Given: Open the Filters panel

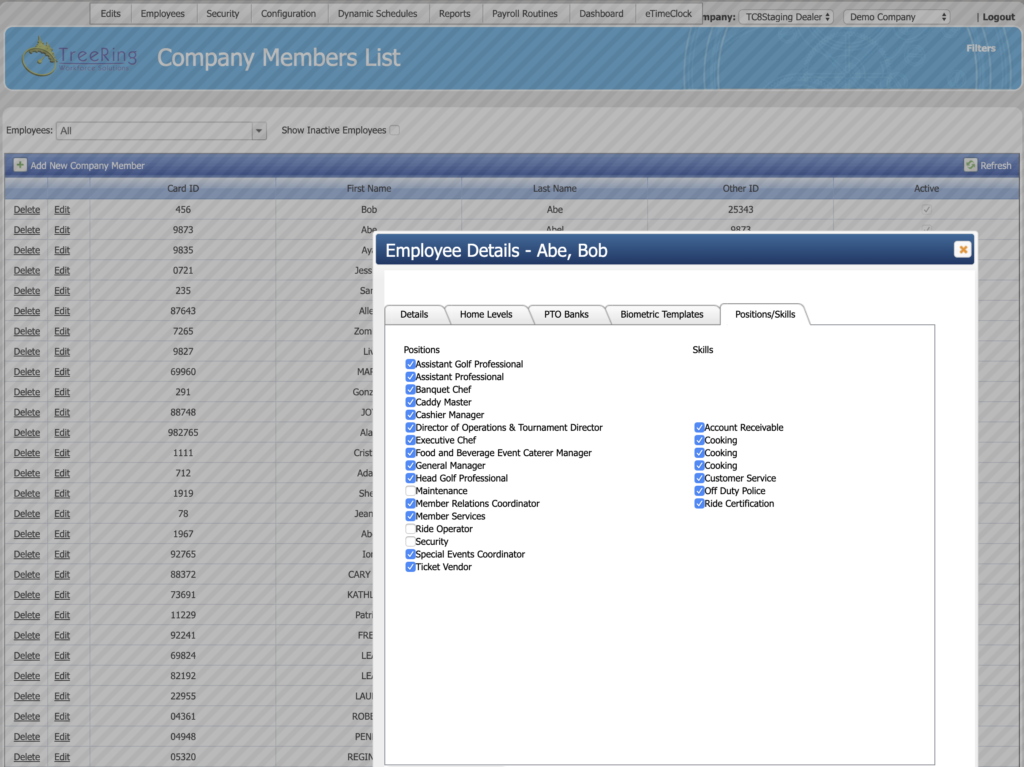Looking at the screenshot, I should [980, 47].
